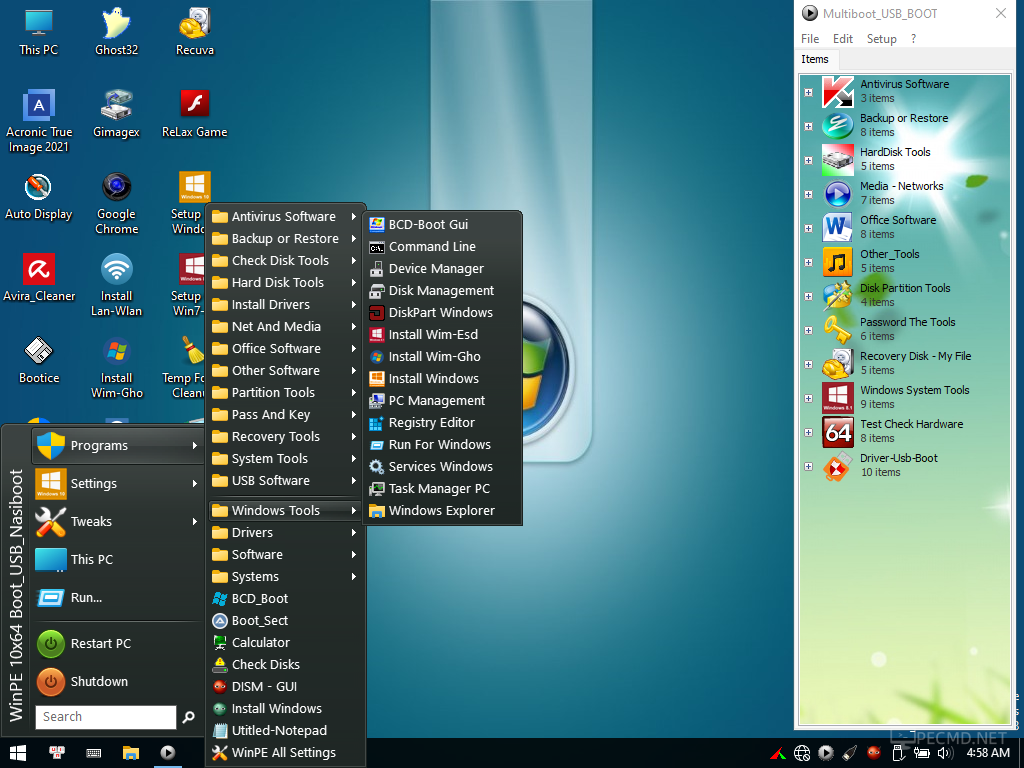Select DISM - GUI menu entry
This screenshot has width=1024, height=768.
tap(285, 686)
